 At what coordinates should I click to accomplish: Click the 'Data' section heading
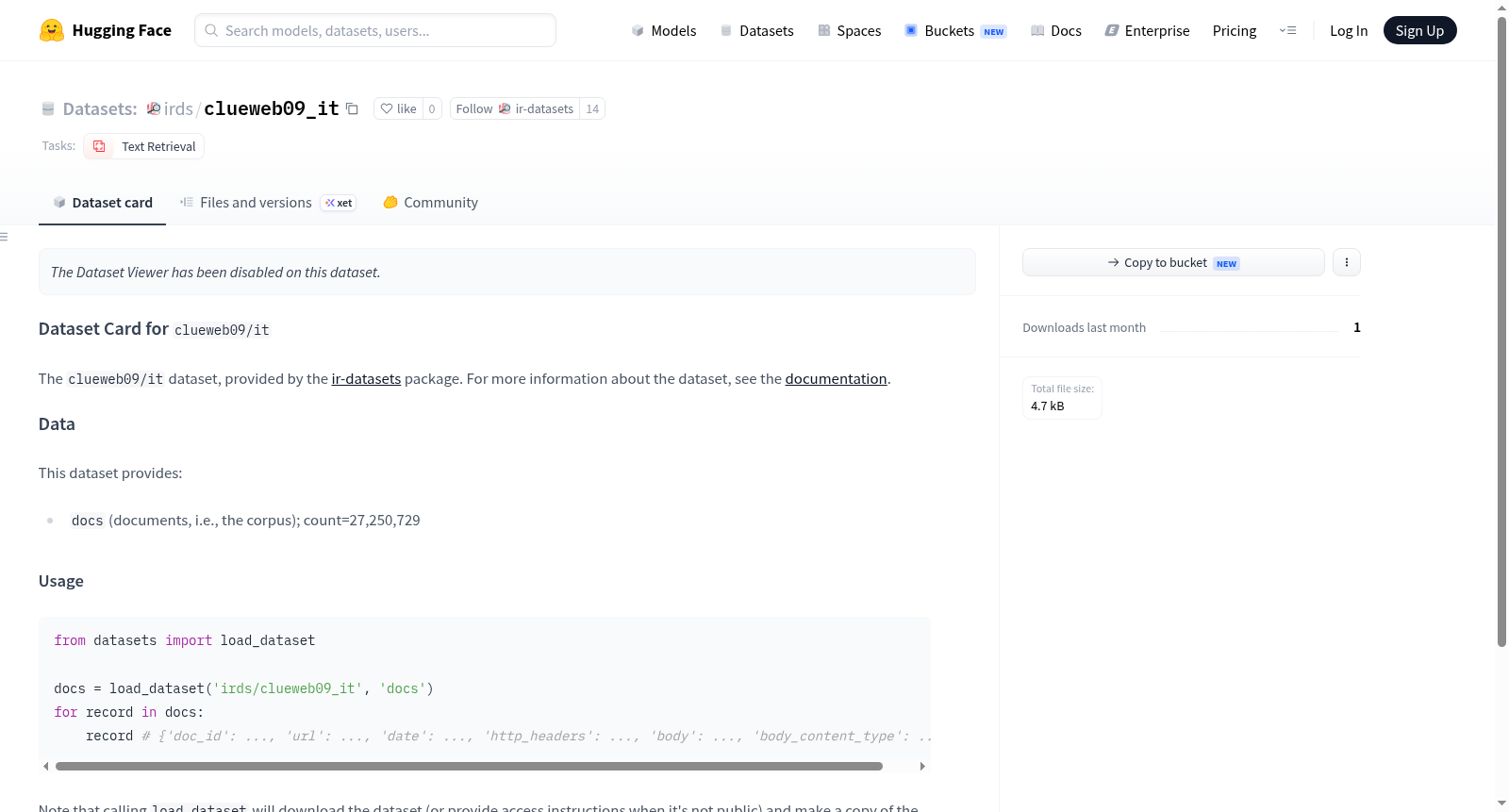click(x=57, y=424)
